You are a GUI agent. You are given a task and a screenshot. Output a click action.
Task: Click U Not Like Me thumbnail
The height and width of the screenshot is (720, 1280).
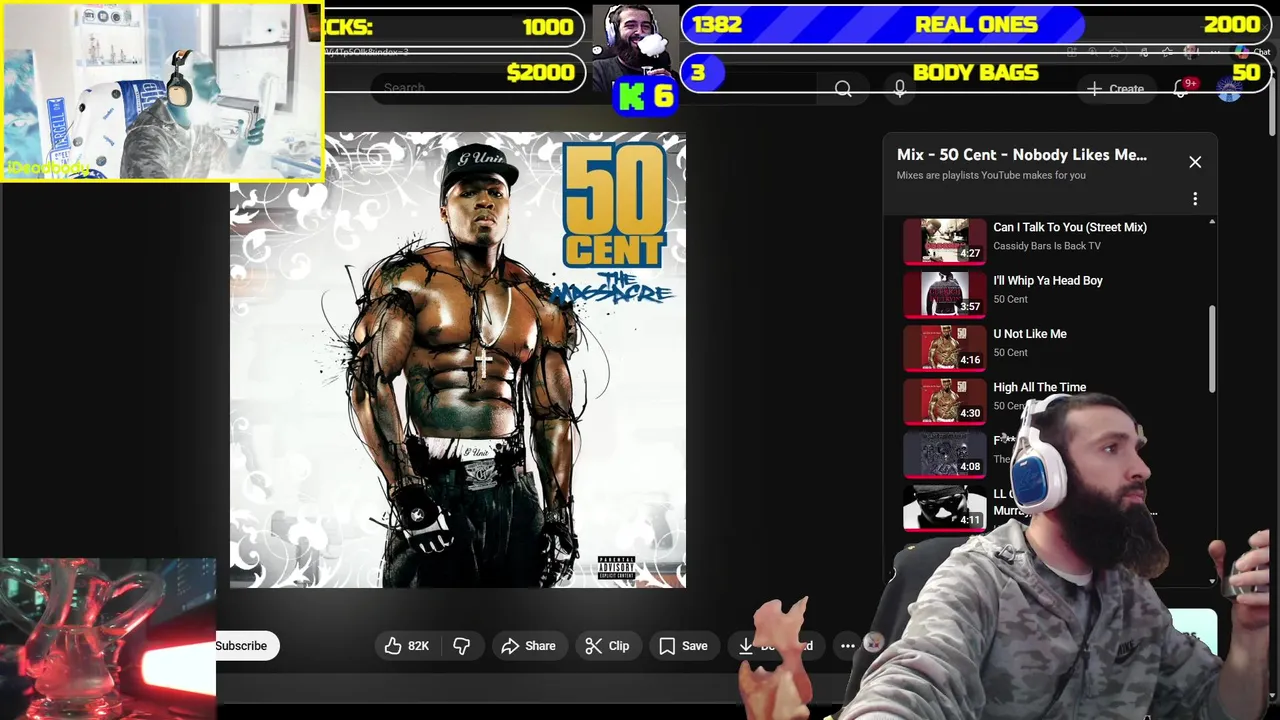coord(945,347)
